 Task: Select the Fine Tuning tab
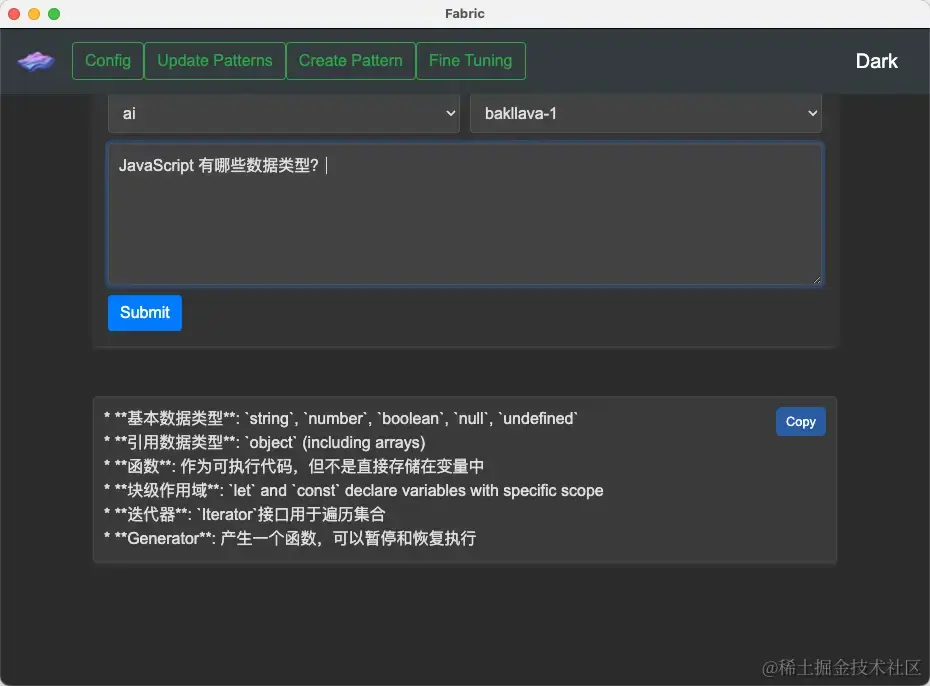(471, 61)
